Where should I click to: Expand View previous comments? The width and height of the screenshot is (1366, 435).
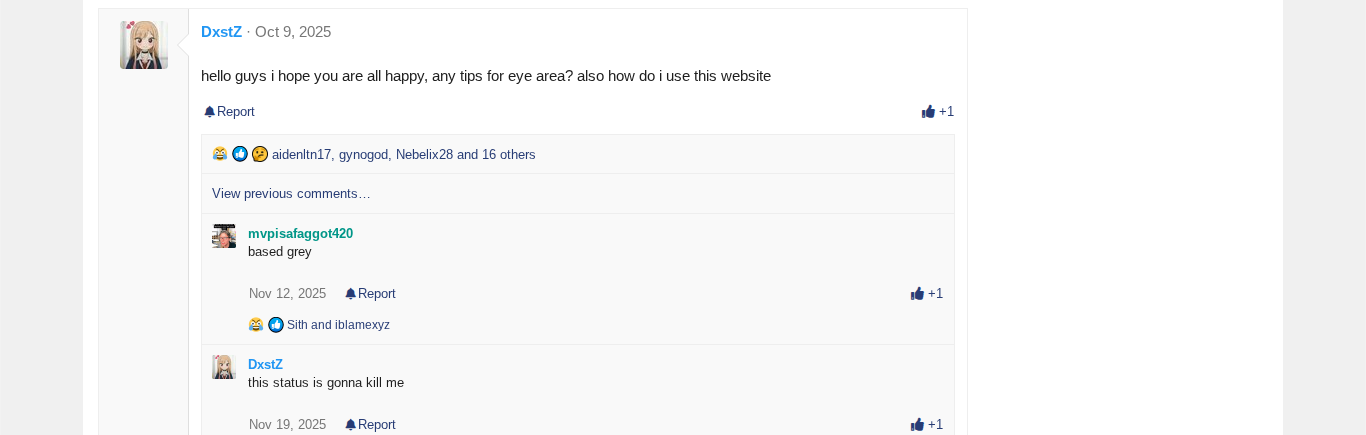tap(291, 194)
